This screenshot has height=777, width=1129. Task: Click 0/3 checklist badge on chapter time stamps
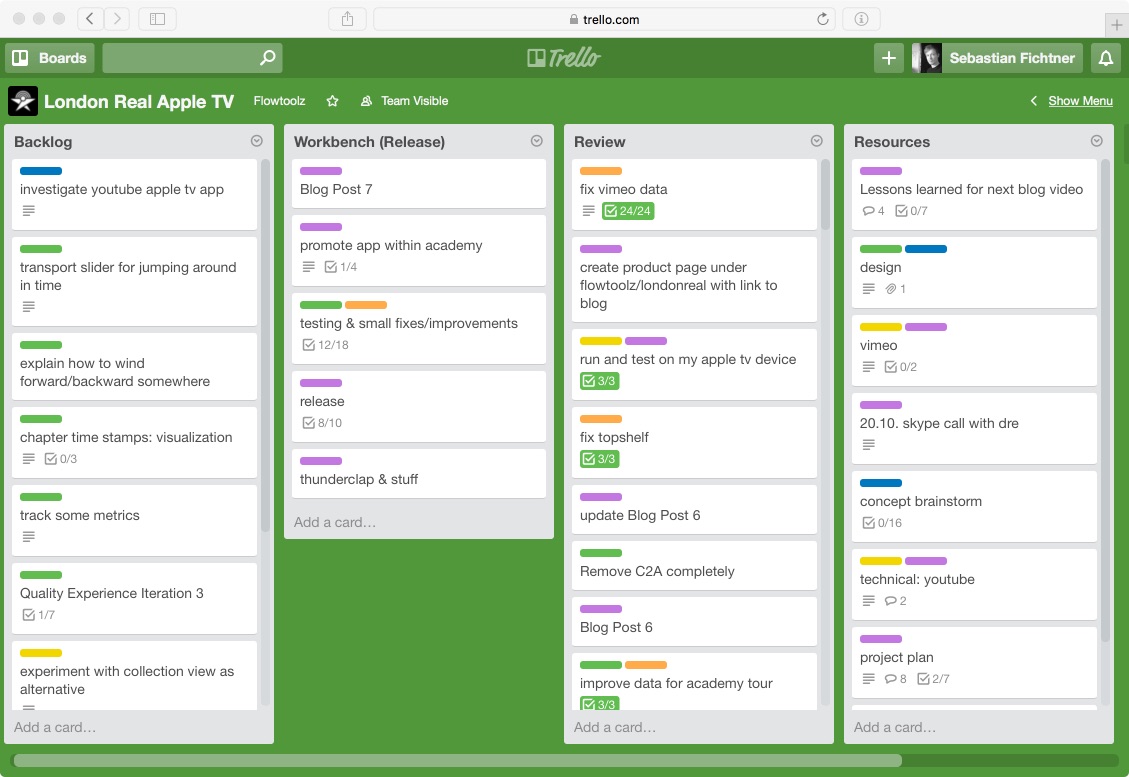(60, 459)
